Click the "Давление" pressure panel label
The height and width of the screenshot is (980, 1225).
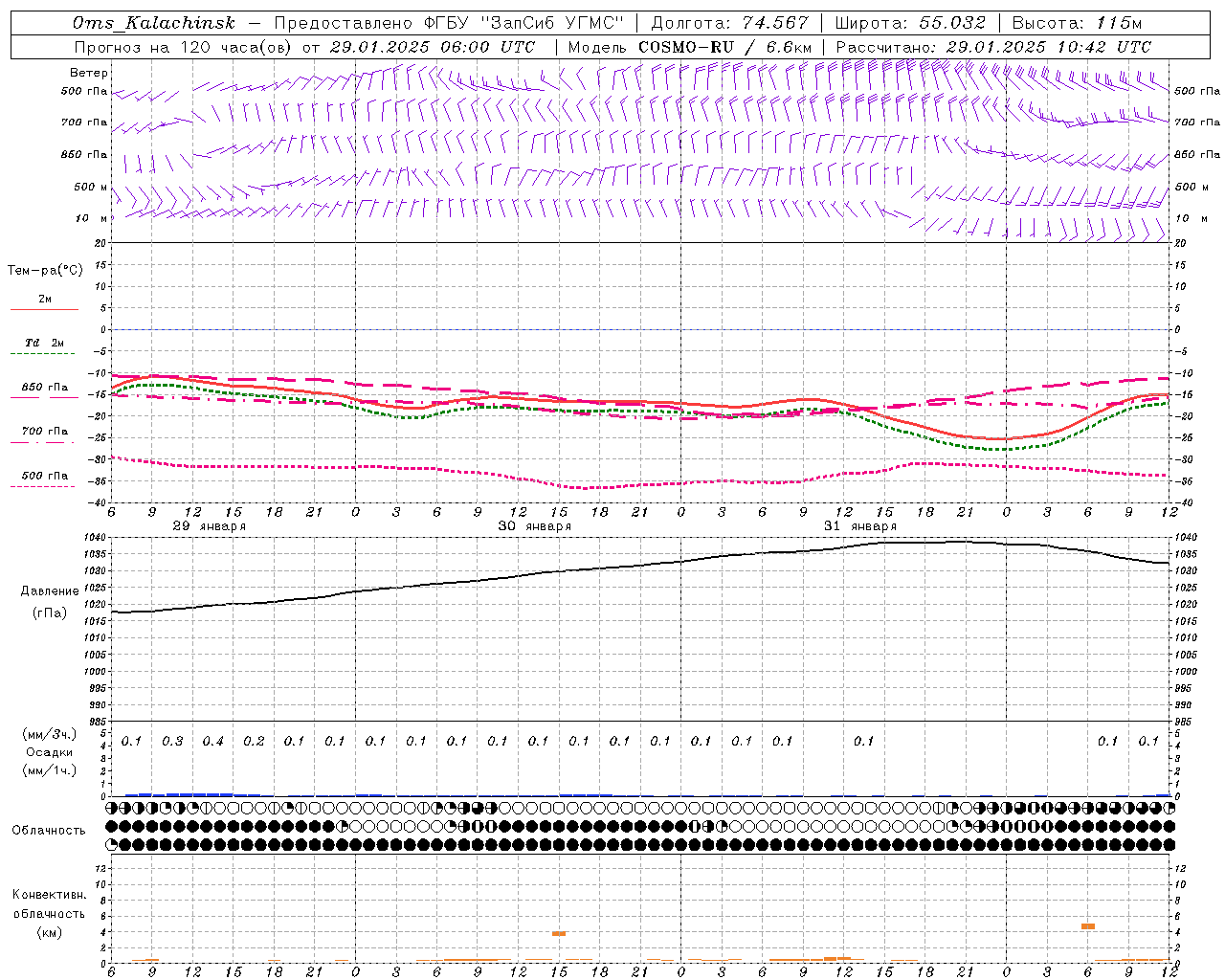point(50,591)
